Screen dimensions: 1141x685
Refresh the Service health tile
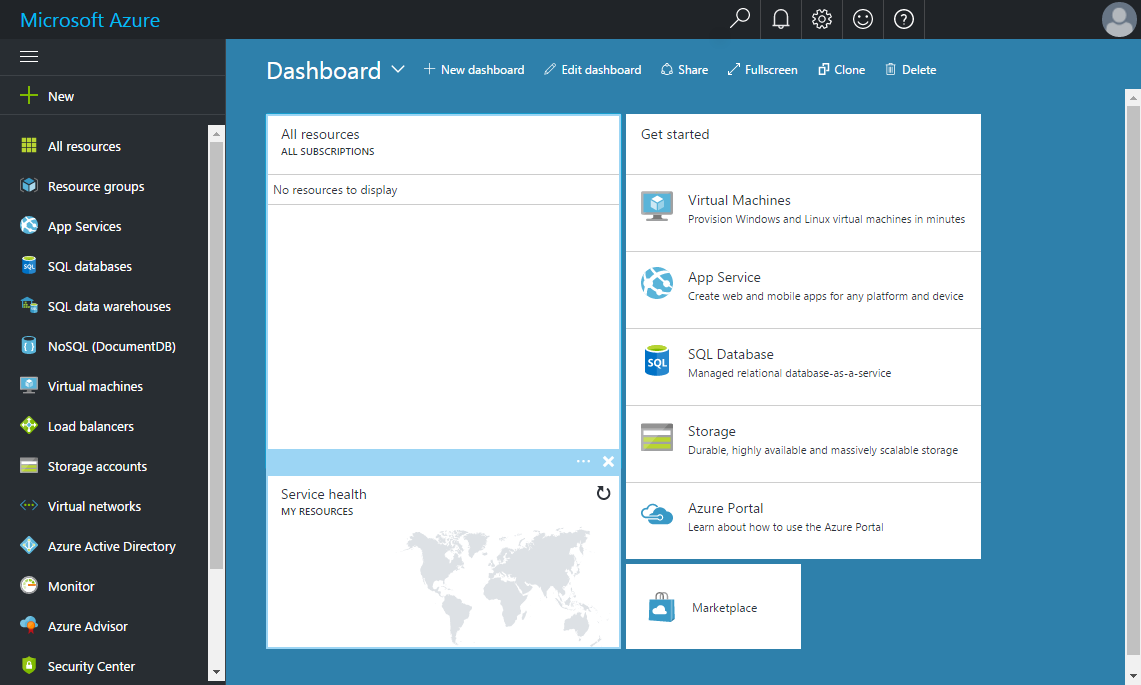603,494
